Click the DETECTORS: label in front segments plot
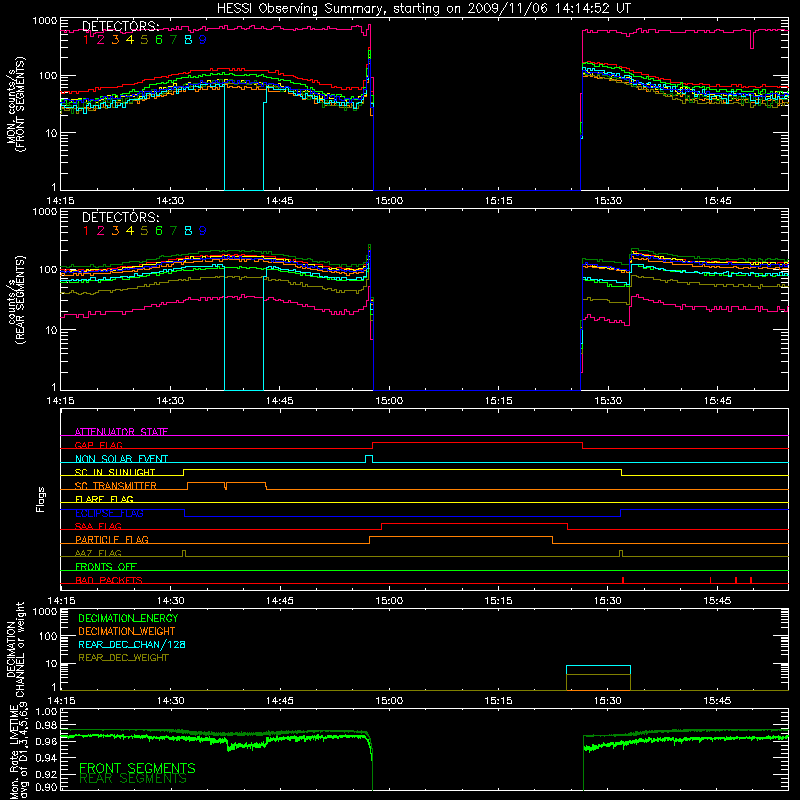The height and width of the screenshot is (800, 800). 120,26
